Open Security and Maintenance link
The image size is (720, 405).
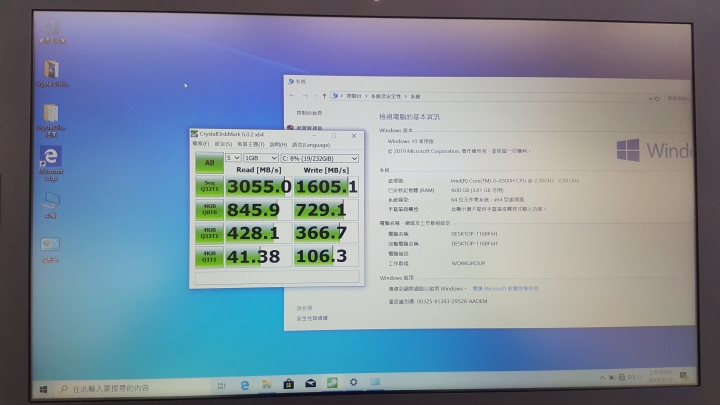pyautogui.click(x=312, y=318)
